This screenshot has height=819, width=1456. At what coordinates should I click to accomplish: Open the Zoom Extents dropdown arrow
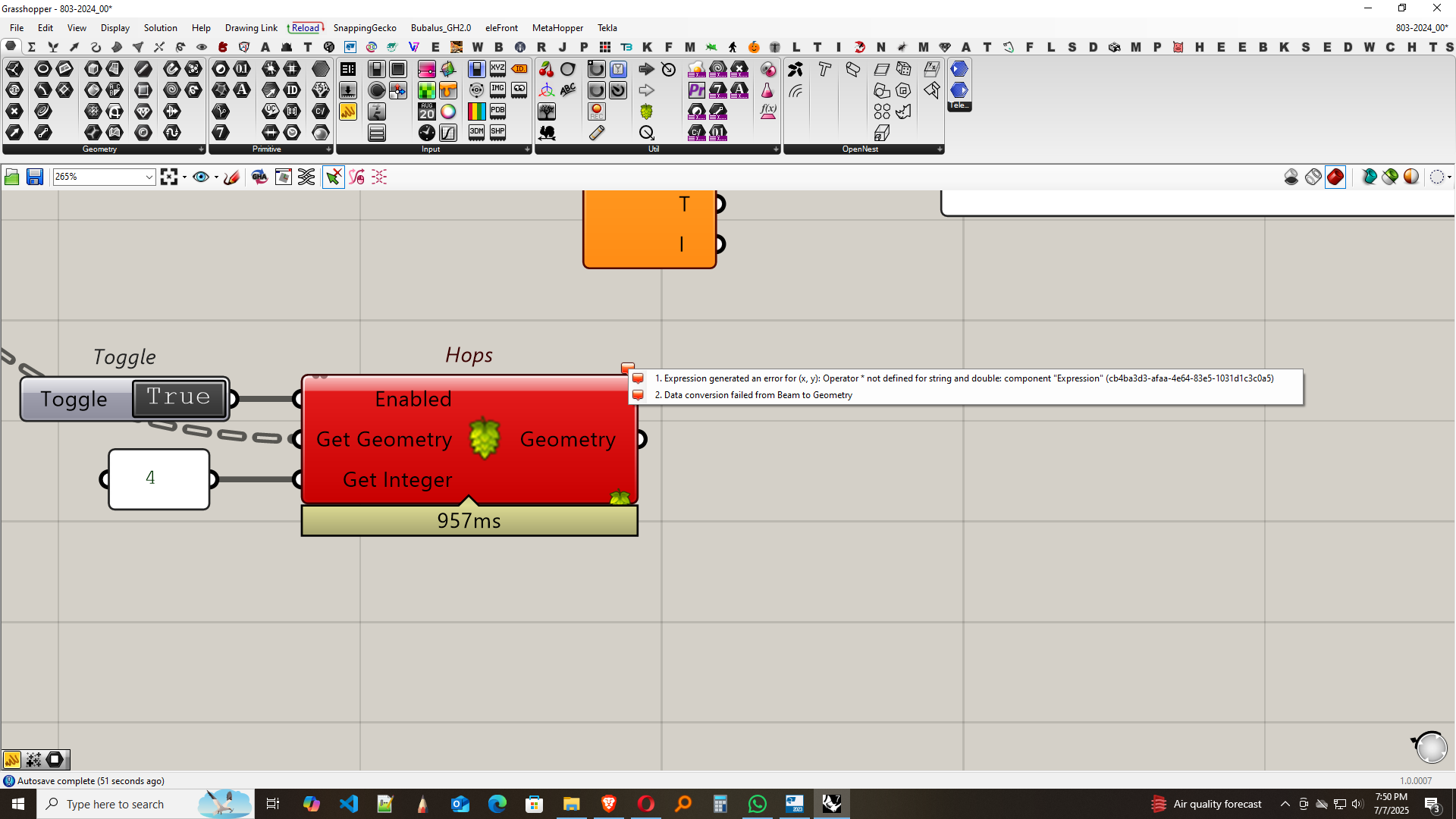tap(184, 177)
